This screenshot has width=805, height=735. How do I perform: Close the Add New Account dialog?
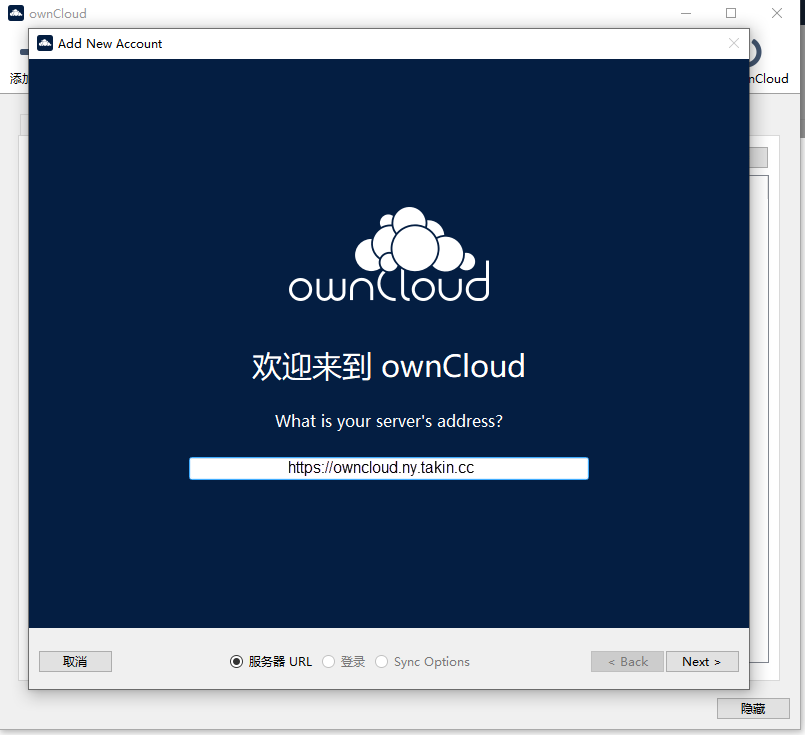tap(734, 44)
